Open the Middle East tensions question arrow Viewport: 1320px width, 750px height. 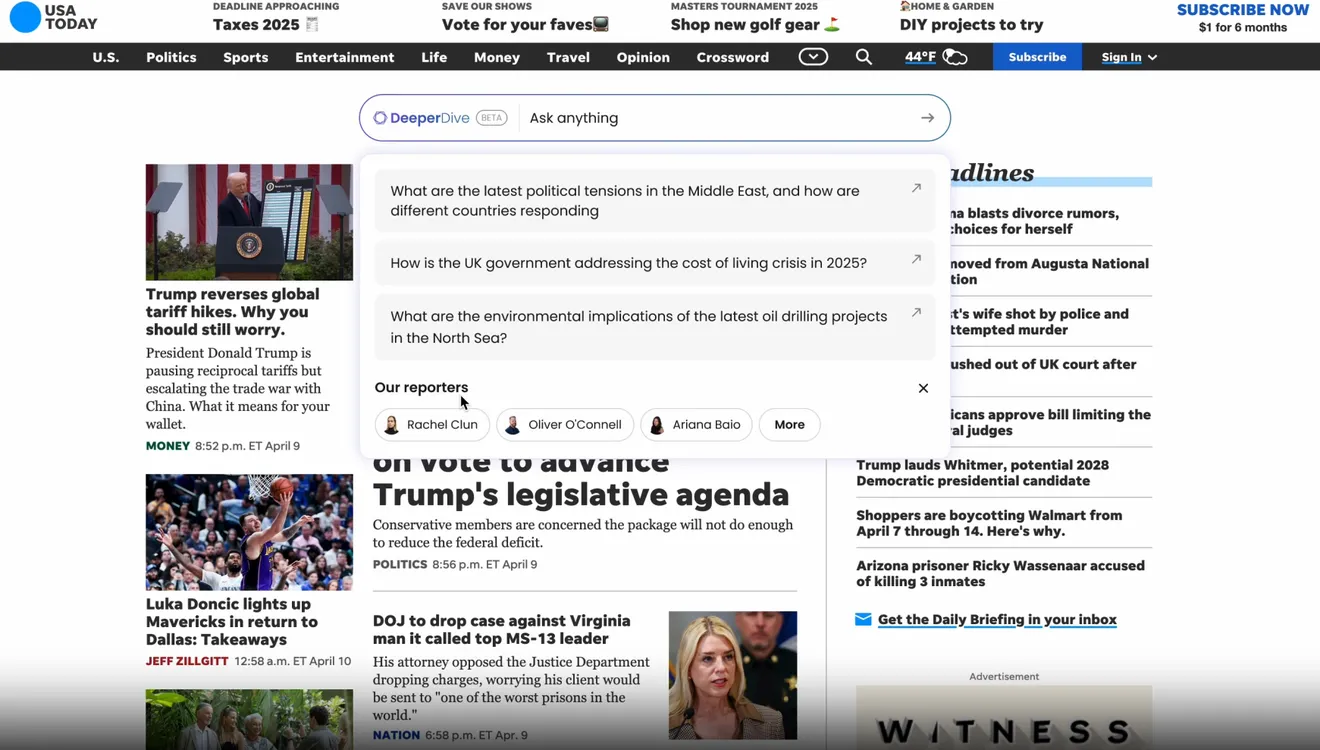coord(916,188)
